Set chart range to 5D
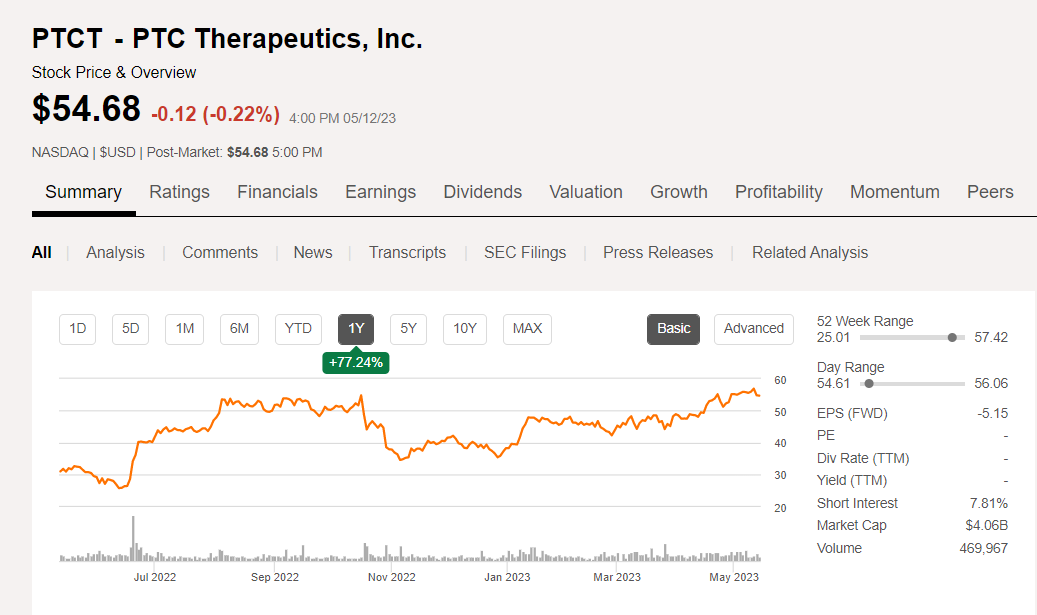Screen dimensions: 1037x615 point(130,329)
